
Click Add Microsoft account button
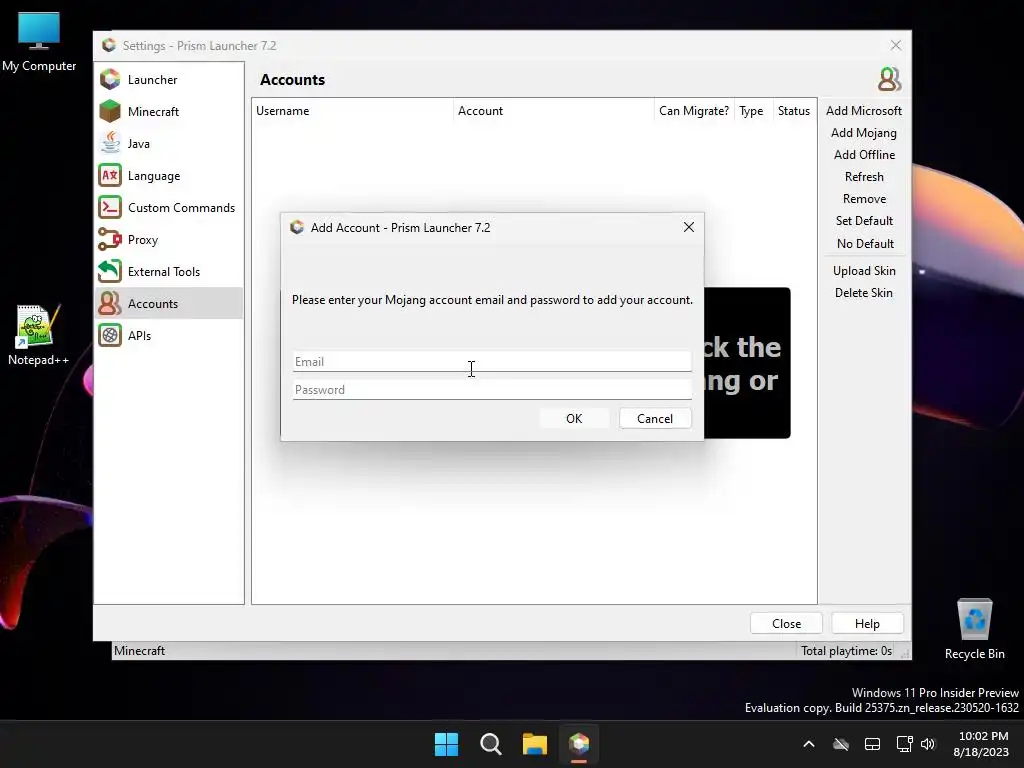coord(863,111)
